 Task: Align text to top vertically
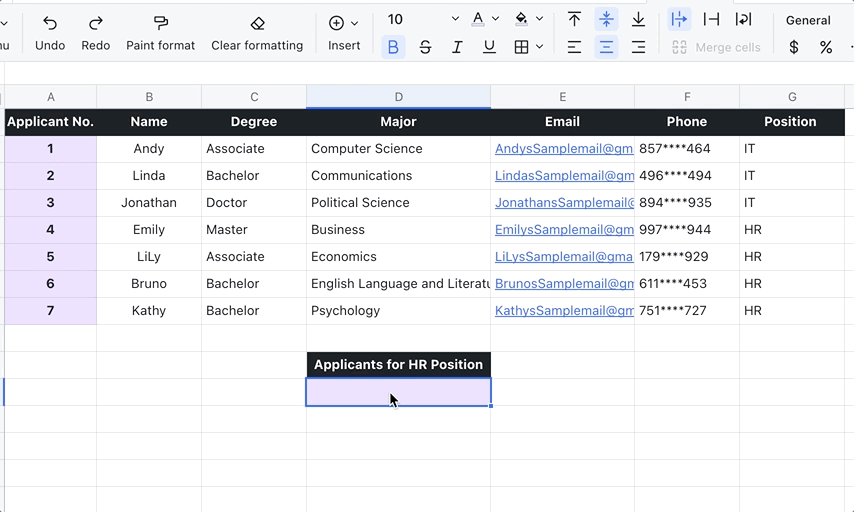(574, 19)
